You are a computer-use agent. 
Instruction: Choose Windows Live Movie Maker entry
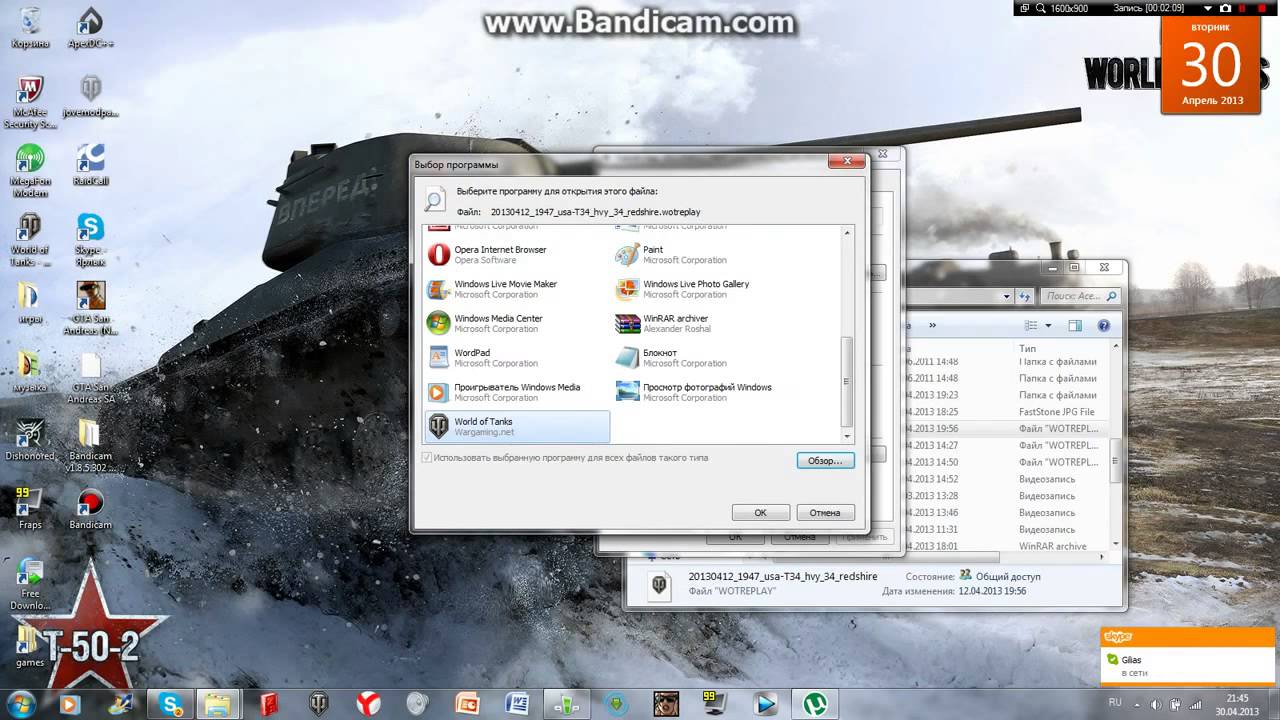tap(517, 289)
